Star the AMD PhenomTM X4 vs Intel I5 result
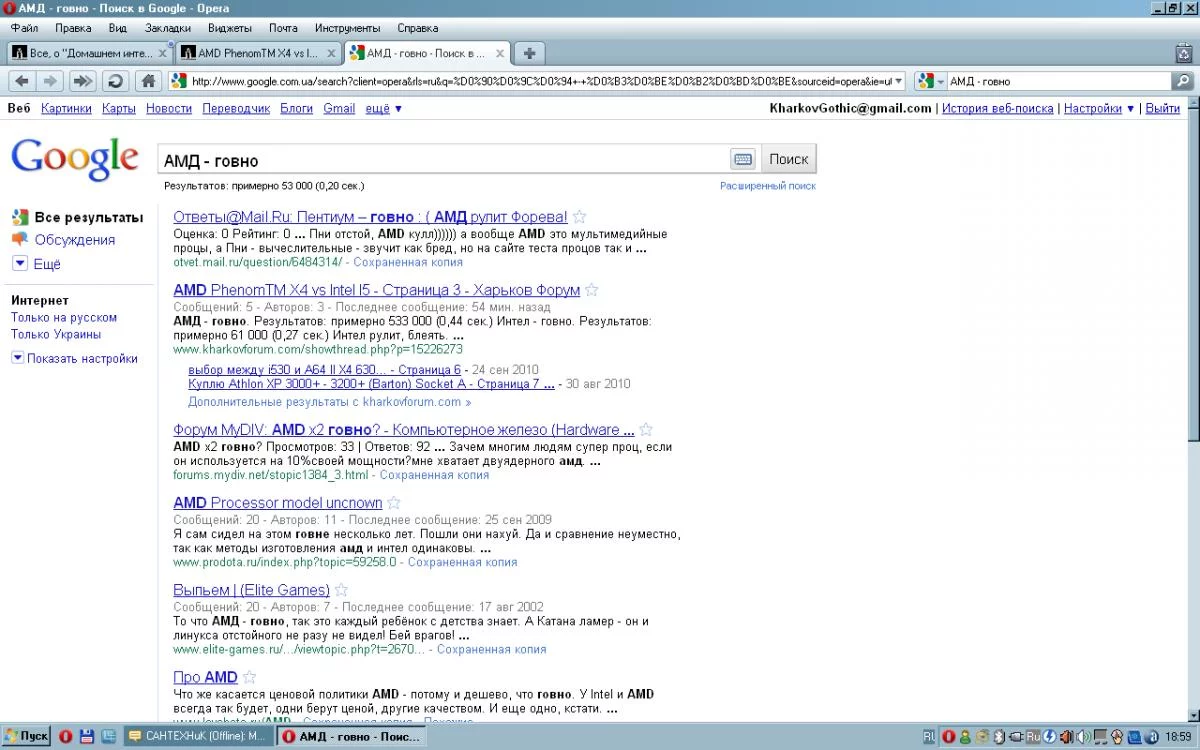 pos(592,290)
